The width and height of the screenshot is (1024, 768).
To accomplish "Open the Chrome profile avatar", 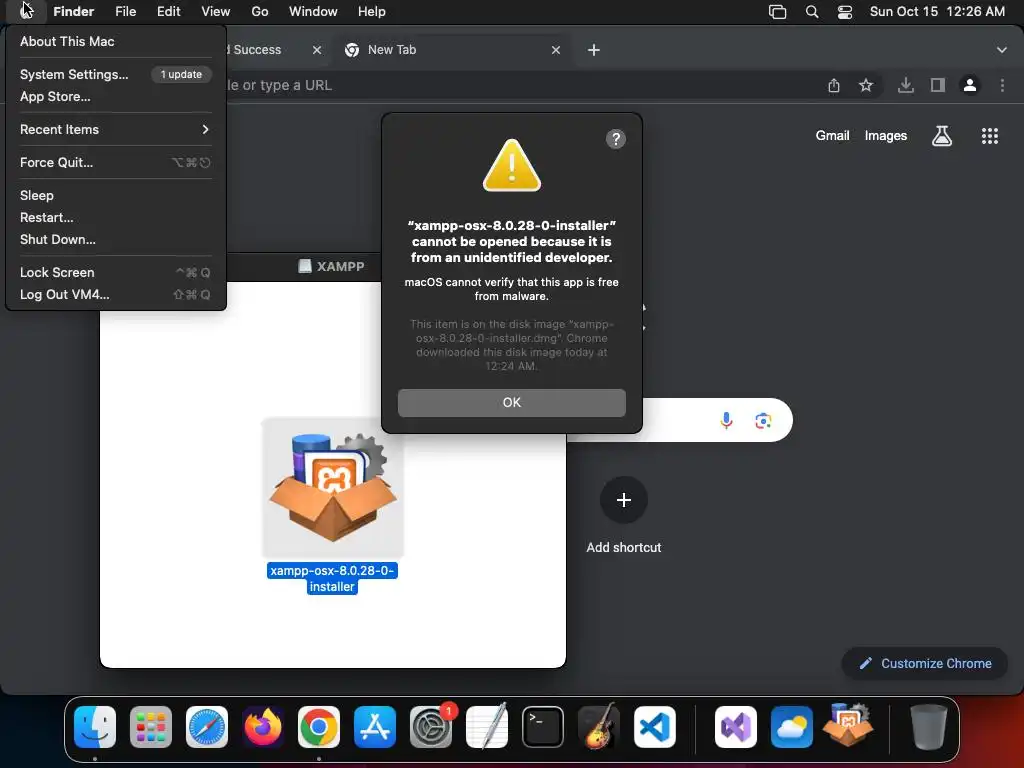I will pos(970,86).
